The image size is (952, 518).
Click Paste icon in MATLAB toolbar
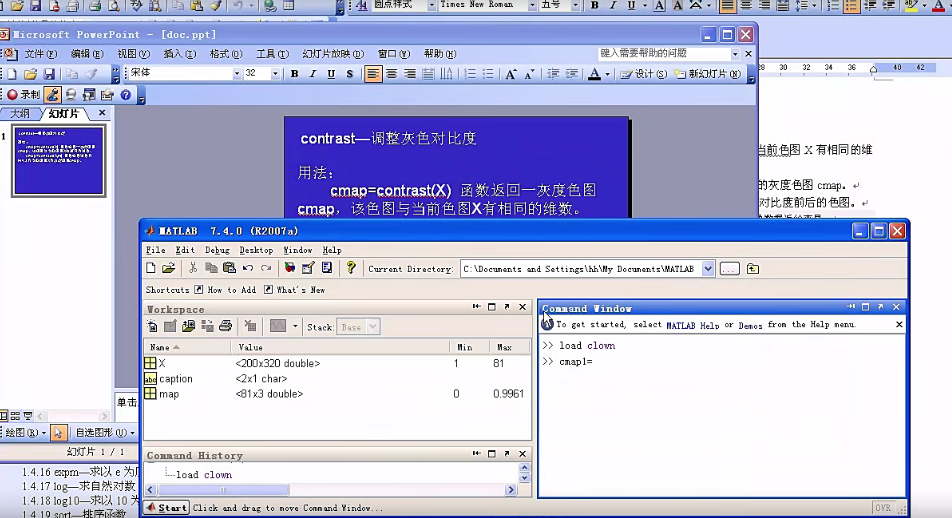click(x=229, y=268)
